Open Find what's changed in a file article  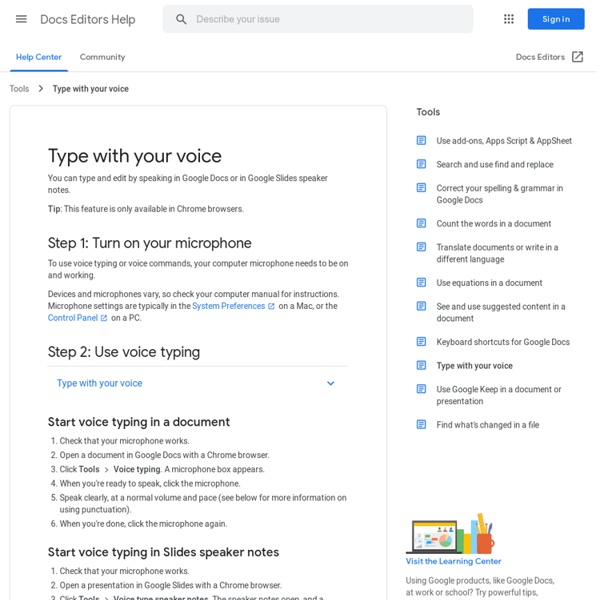point(488,425)
